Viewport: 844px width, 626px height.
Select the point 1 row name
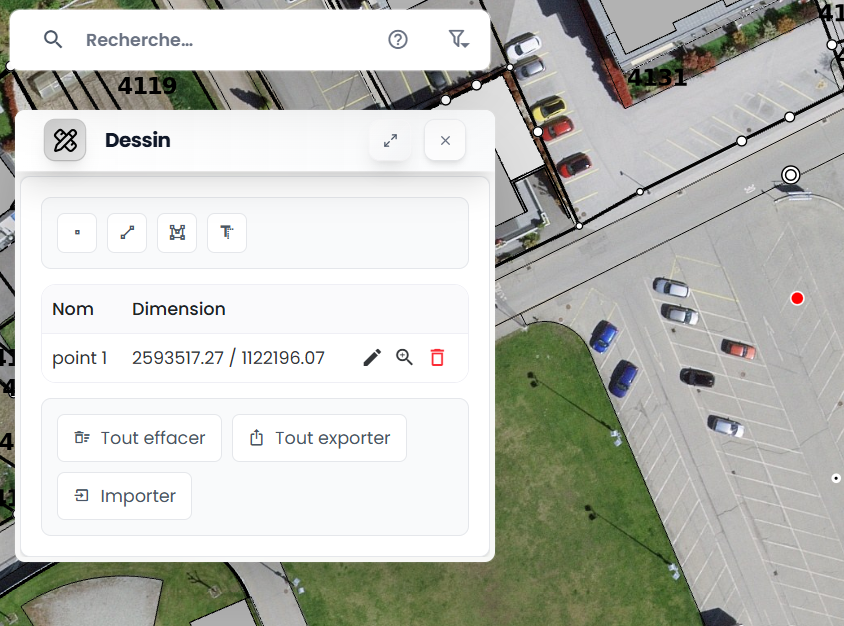(79, 358)
